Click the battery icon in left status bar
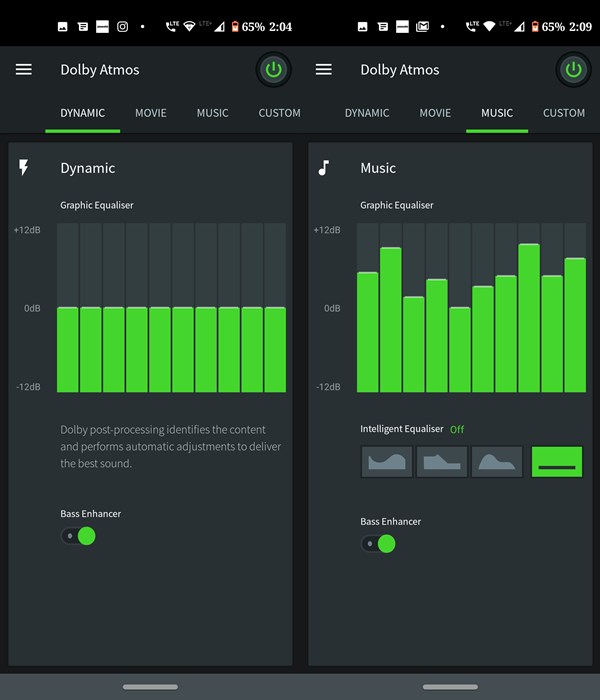Image resolution: width=600 pixels, height=700 pixels. pyautogui.click(x=235, y=27)
